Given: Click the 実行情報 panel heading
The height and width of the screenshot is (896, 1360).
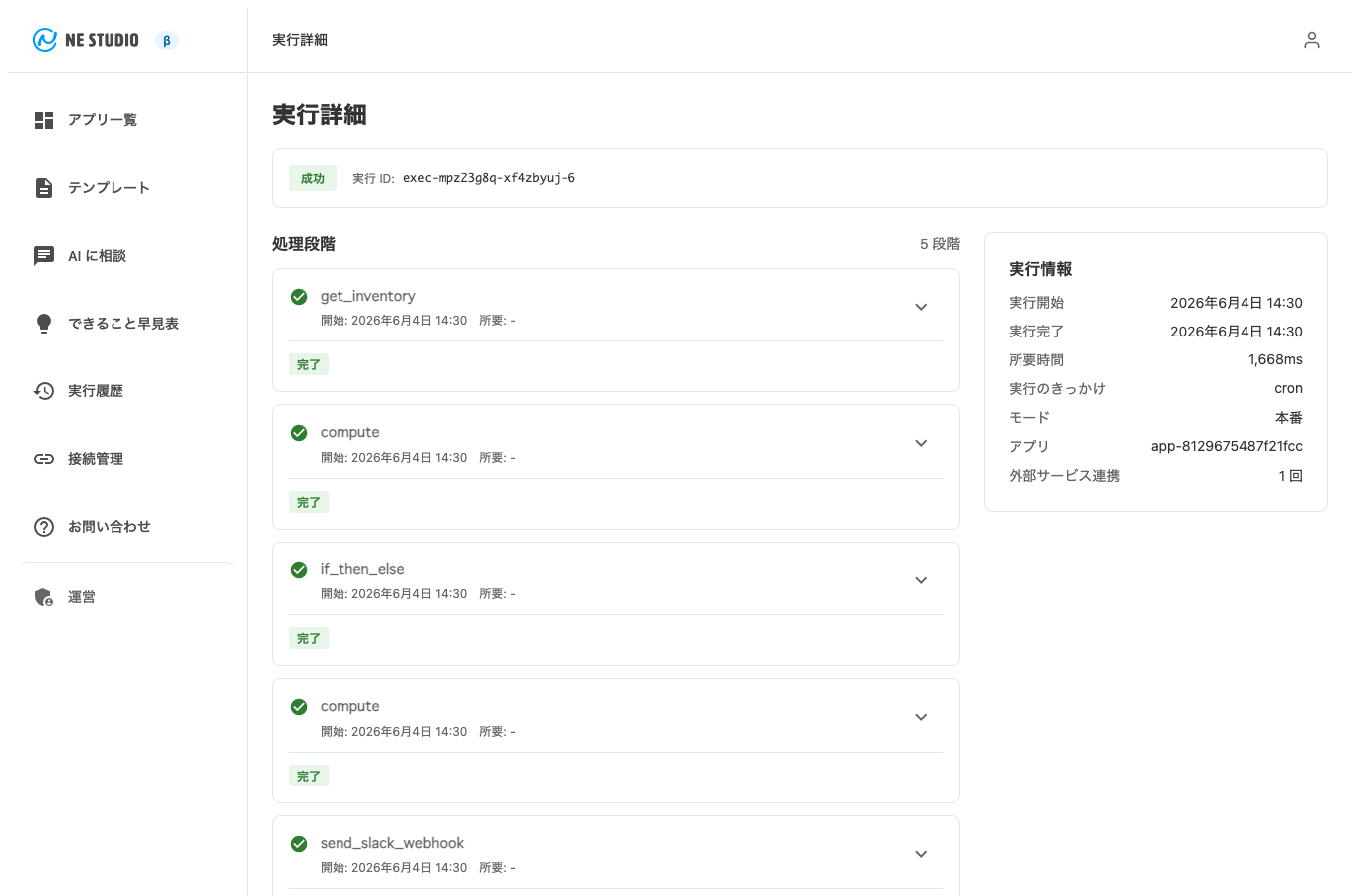Looking at the screenshot, I should (x=1040, y=269).
